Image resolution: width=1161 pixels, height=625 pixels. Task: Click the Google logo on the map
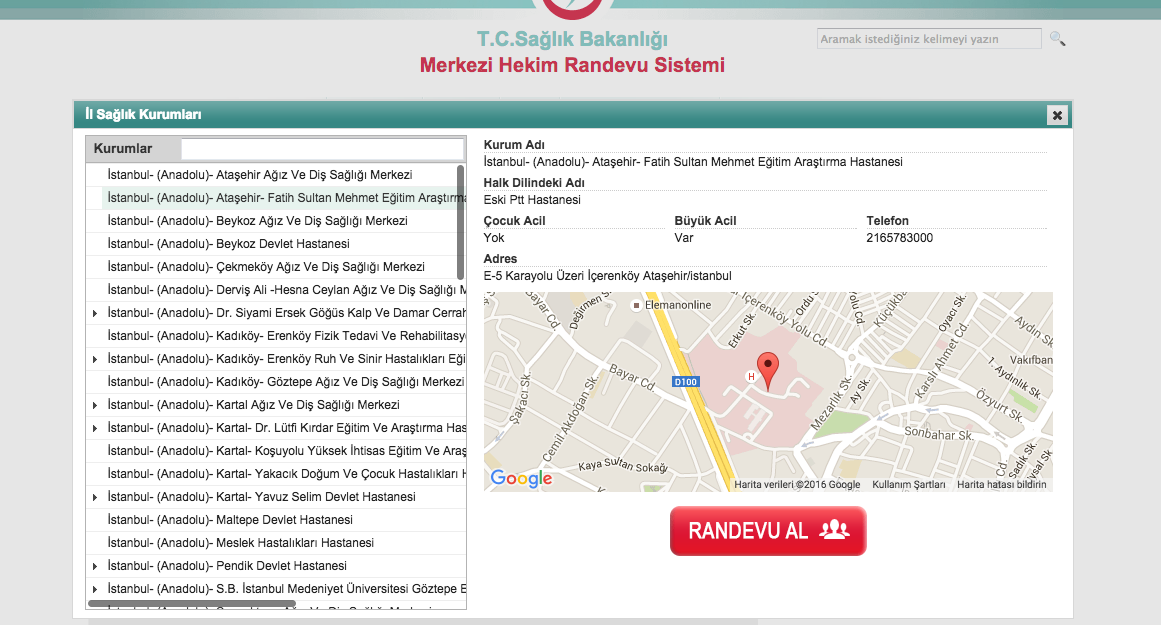tap(521, 479)
